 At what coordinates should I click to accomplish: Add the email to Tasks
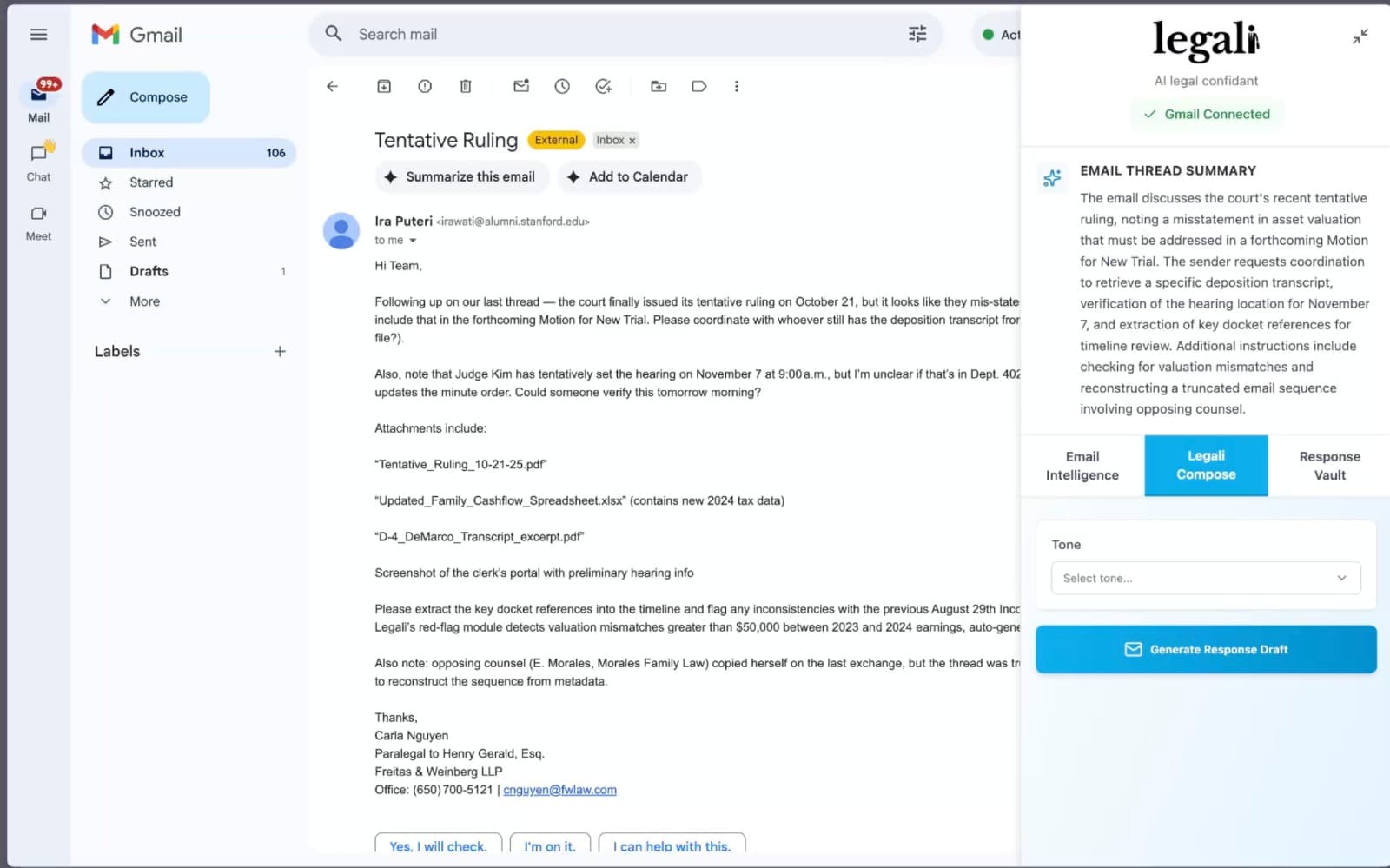point(604,86)
